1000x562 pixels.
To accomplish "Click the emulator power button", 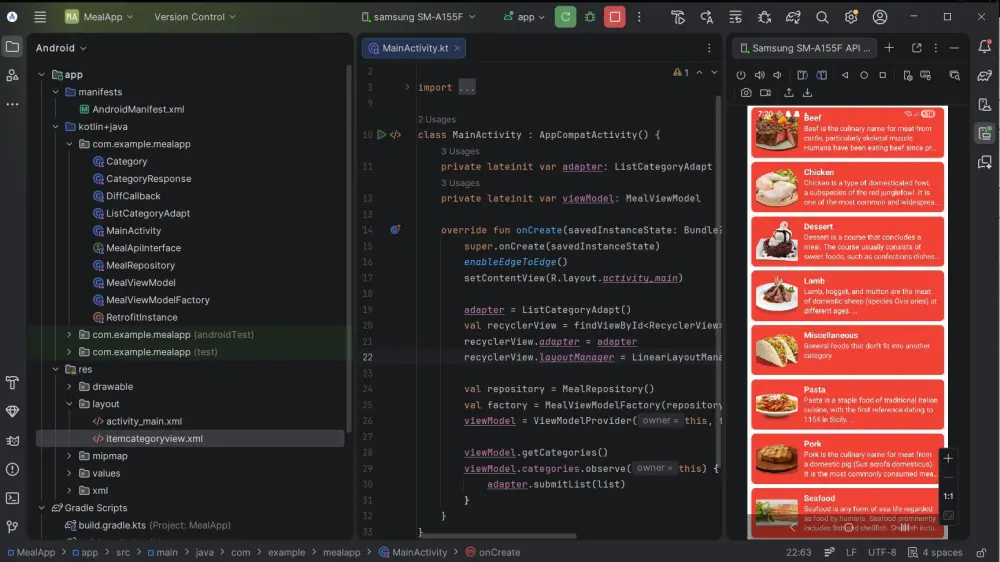I will (x=740, y=75).
